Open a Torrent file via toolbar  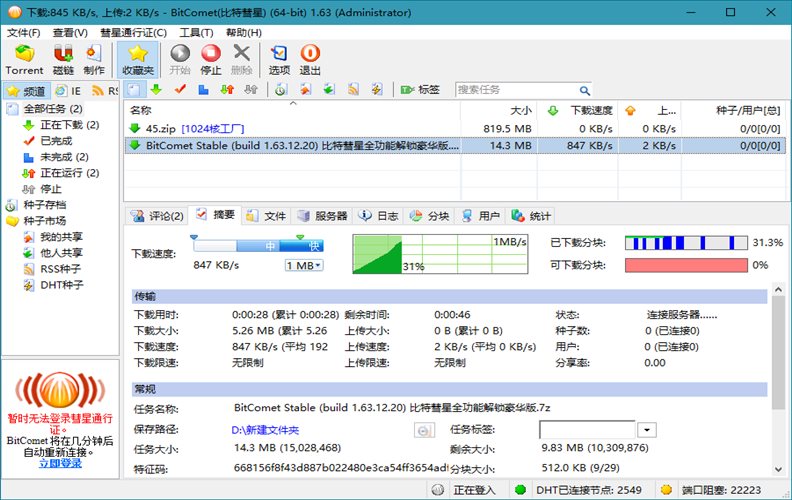coord(24,60)
